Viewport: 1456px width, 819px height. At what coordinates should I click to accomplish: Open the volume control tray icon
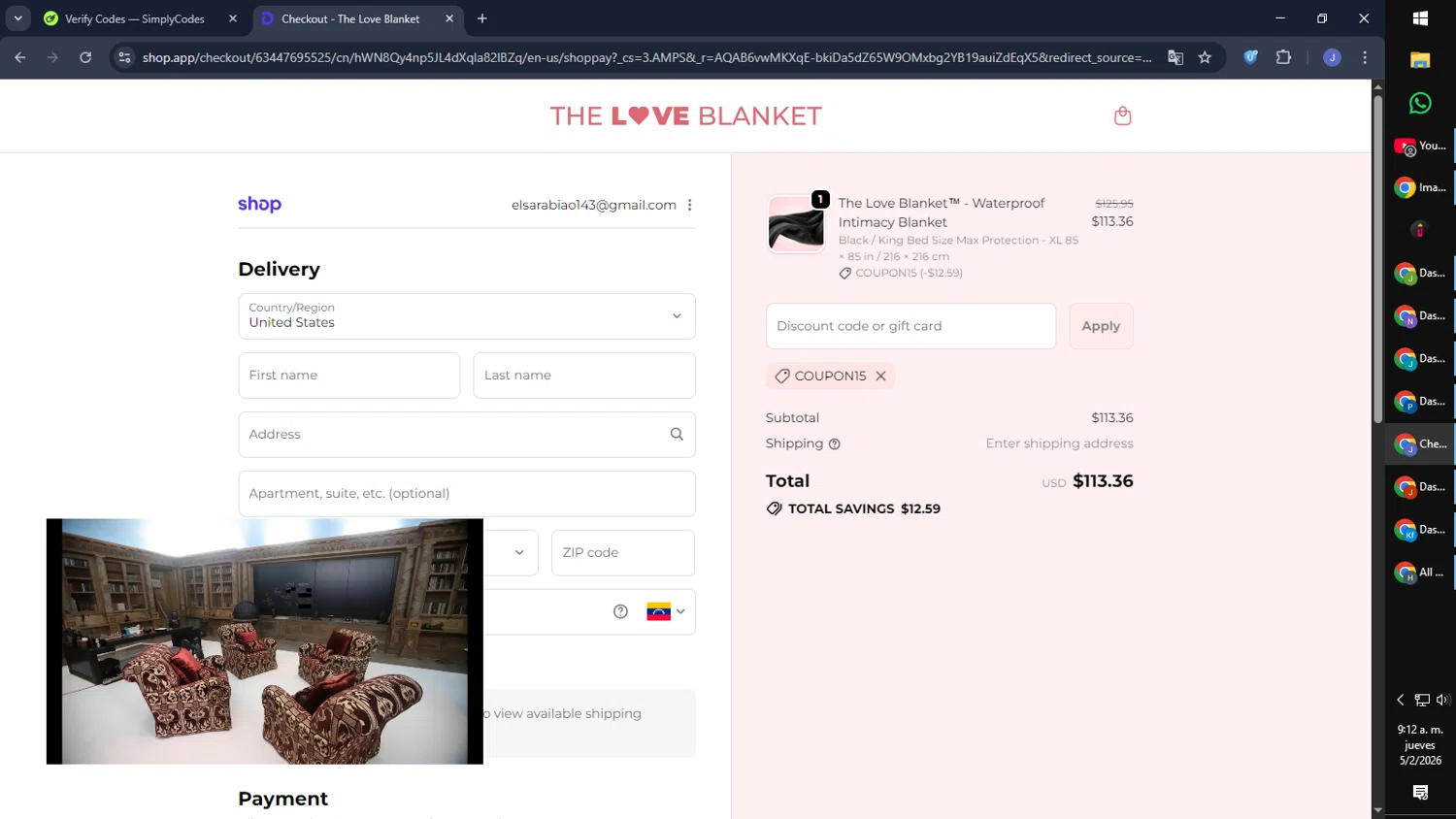tap(1442, 700)
